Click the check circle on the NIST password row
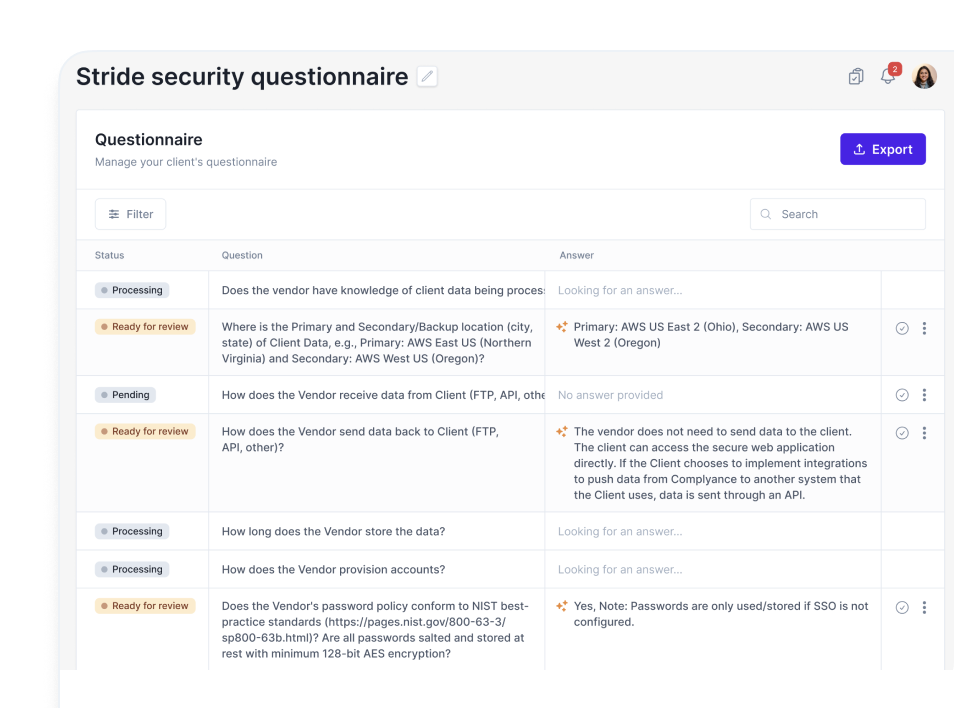The width and height of the screenshot is (954, 708). coord(902,608)
